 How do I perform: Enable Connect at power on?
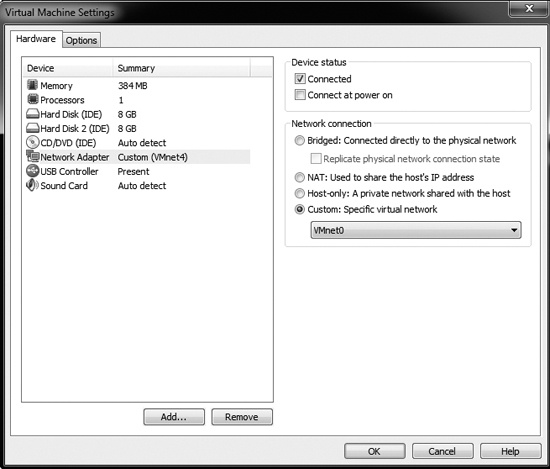[x=300, y=95]
